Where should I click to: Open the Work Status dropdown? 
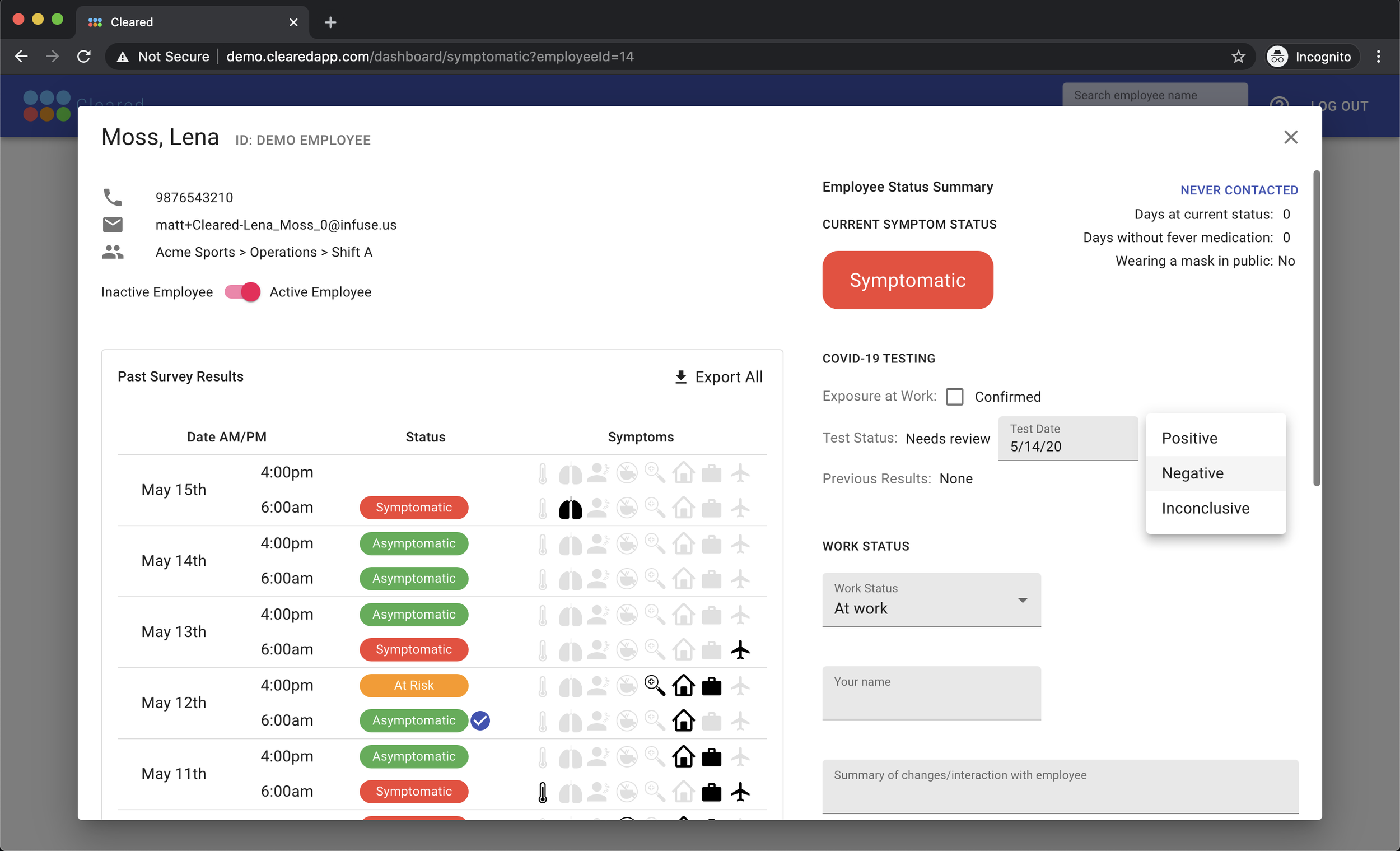coord(931,600)
